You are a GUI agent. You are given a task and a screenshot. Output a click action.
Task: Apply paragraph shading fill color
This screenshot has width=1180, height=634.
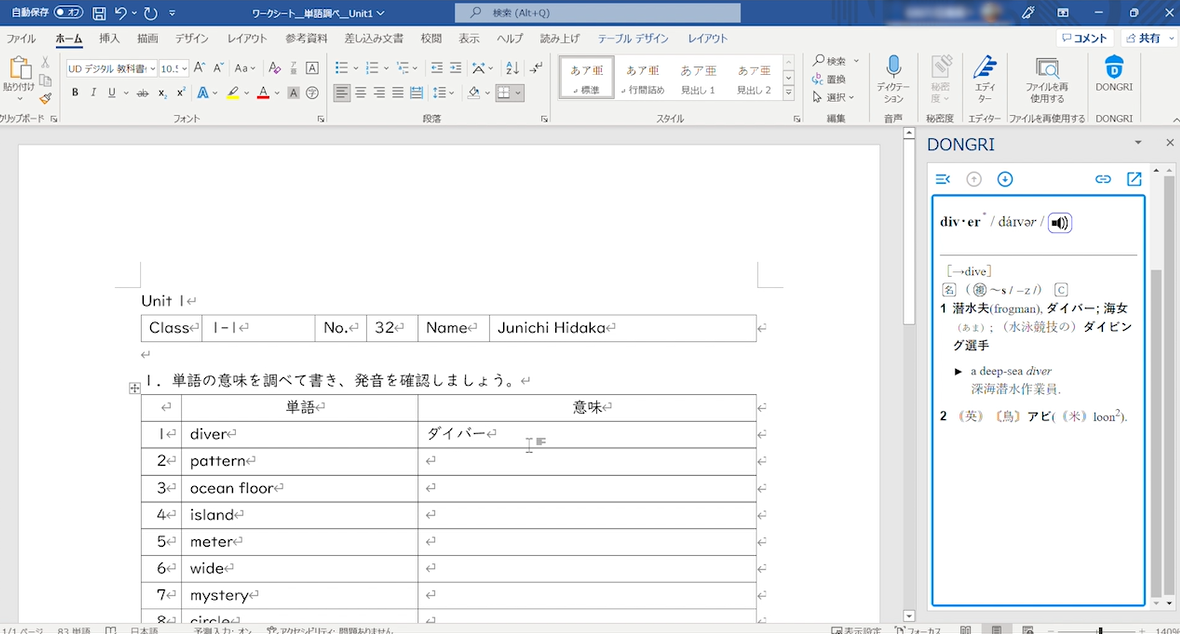pos(473,93)
